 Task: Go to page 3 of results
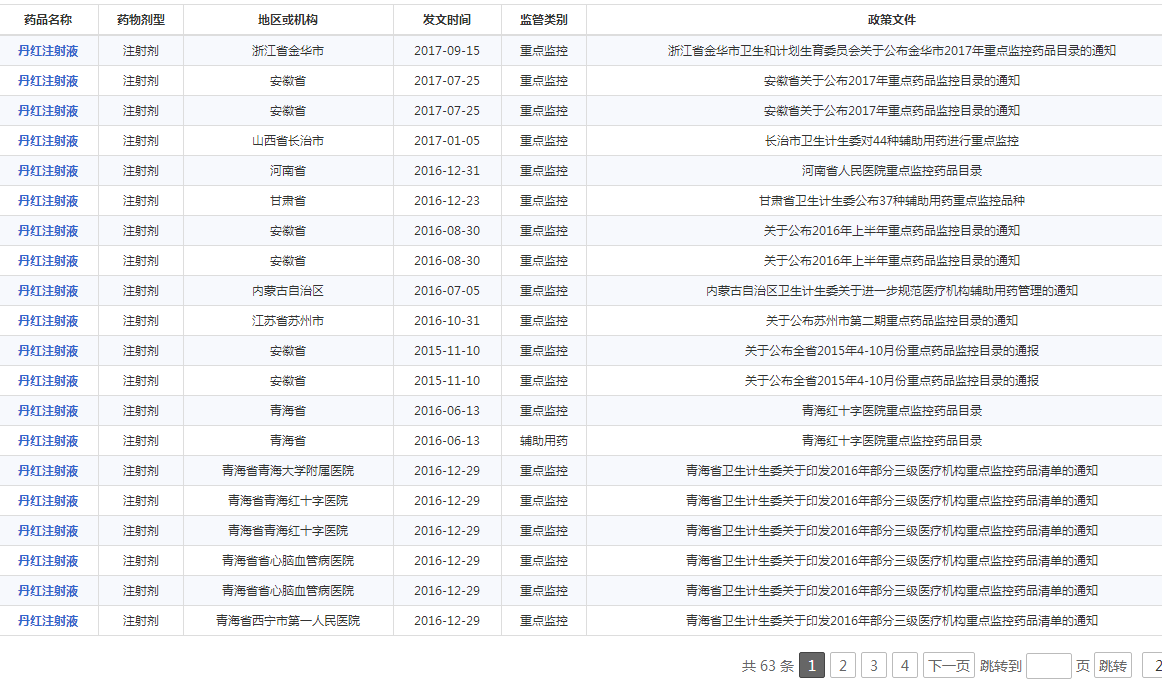click(874, 666)
